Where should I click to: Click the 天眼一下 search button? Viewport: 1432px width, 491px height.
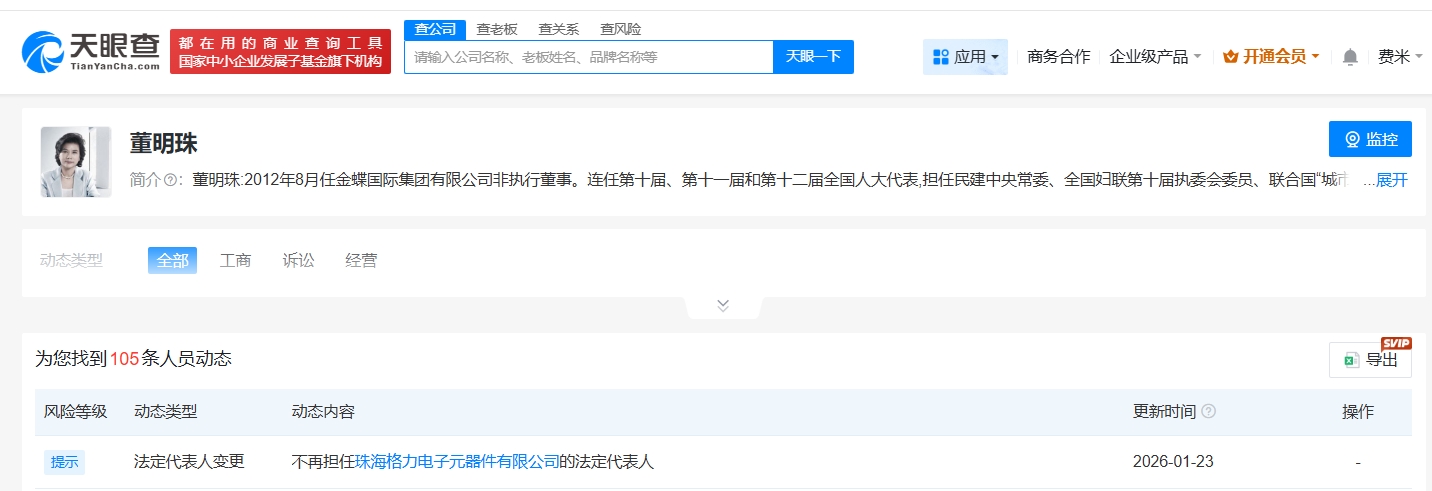click(x=813, y=57)
